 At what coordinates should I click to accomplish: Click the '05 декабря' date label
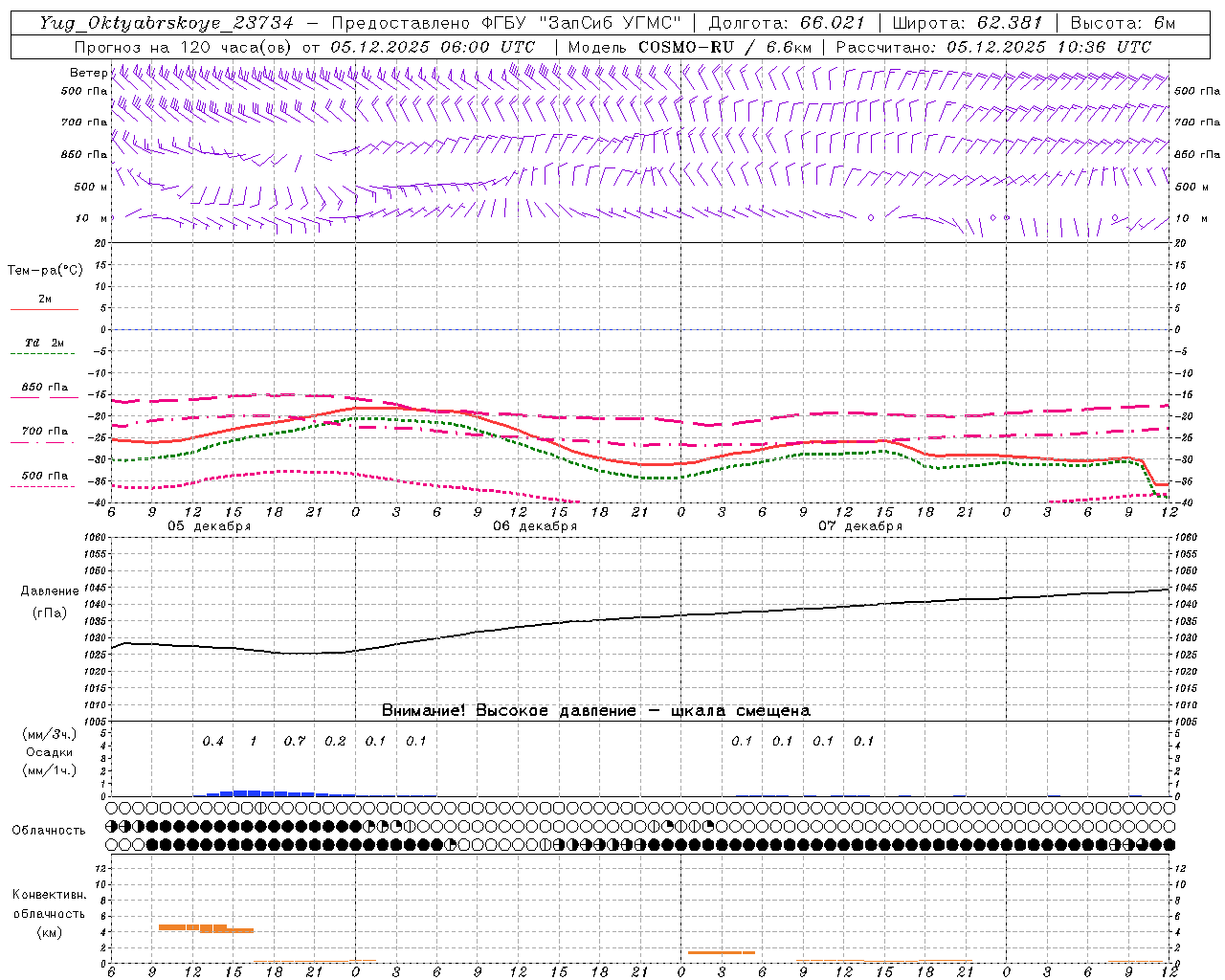[210, 526]
